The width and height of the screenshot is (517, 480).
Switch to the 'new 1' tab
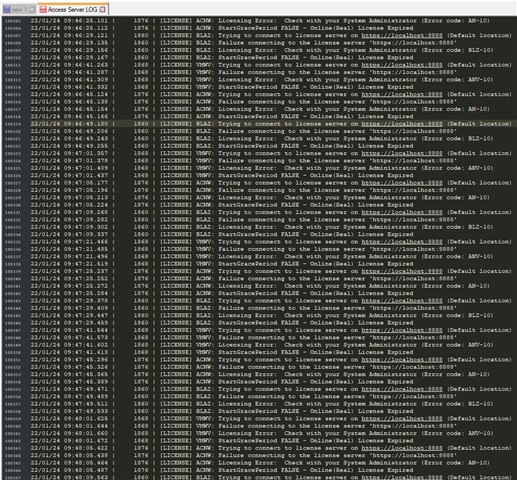coord(19,10)
